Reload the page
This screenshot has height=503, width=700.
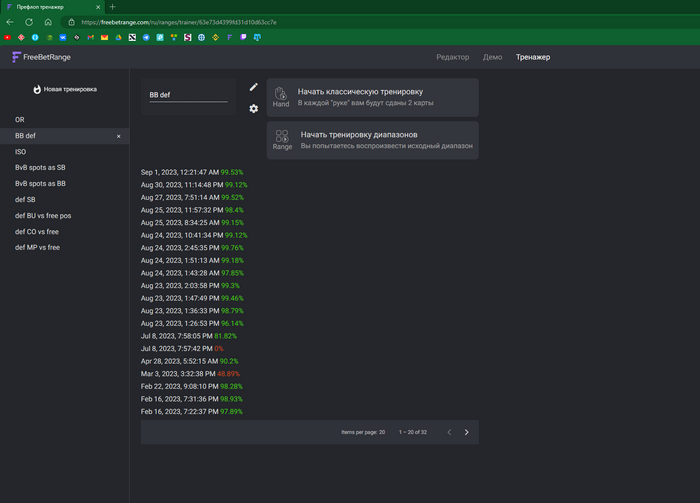point(29,22)
